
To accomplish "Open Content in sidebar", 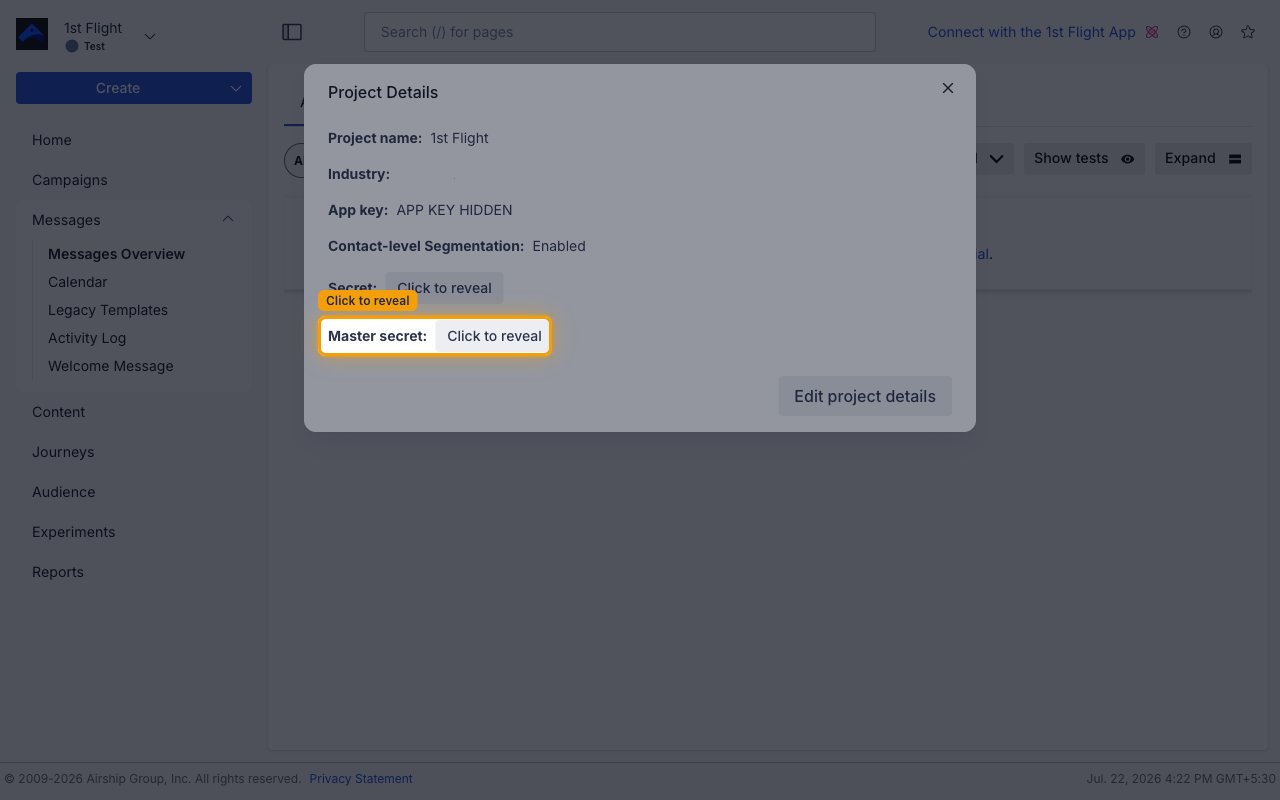I will tap(58, 412).
